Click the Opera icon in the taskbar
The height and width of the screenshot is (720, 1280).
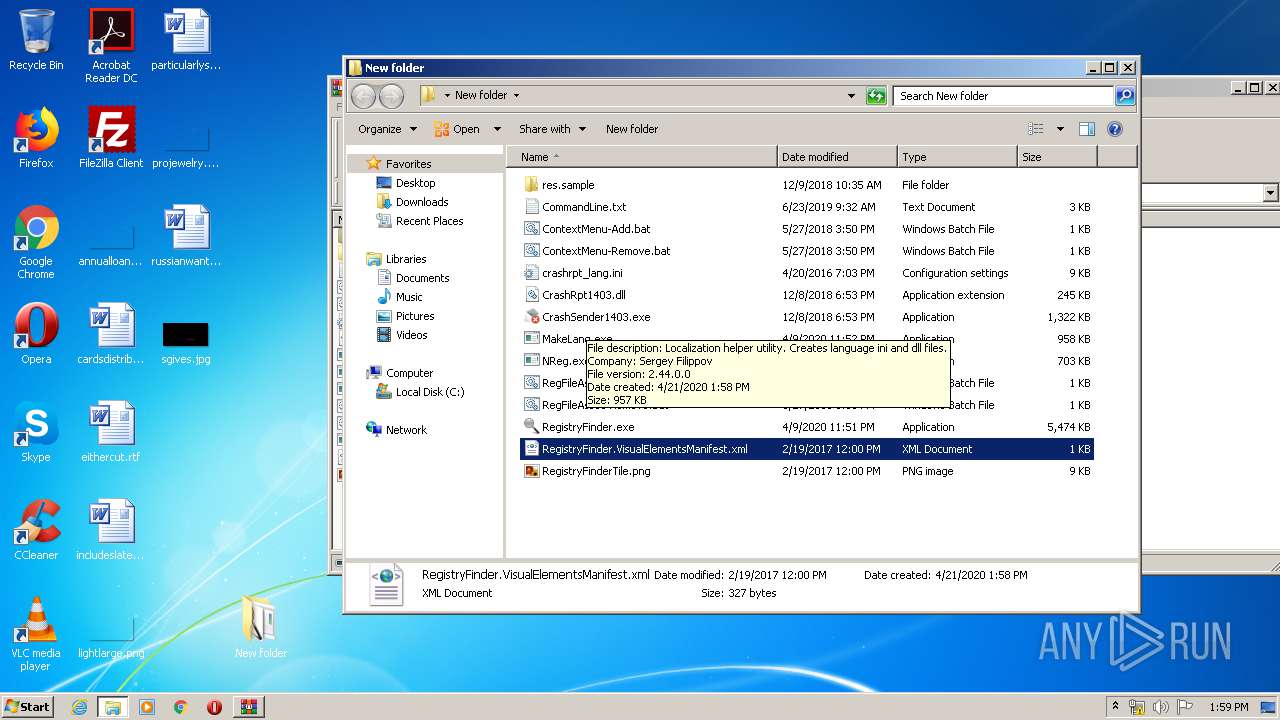point(214,707)
